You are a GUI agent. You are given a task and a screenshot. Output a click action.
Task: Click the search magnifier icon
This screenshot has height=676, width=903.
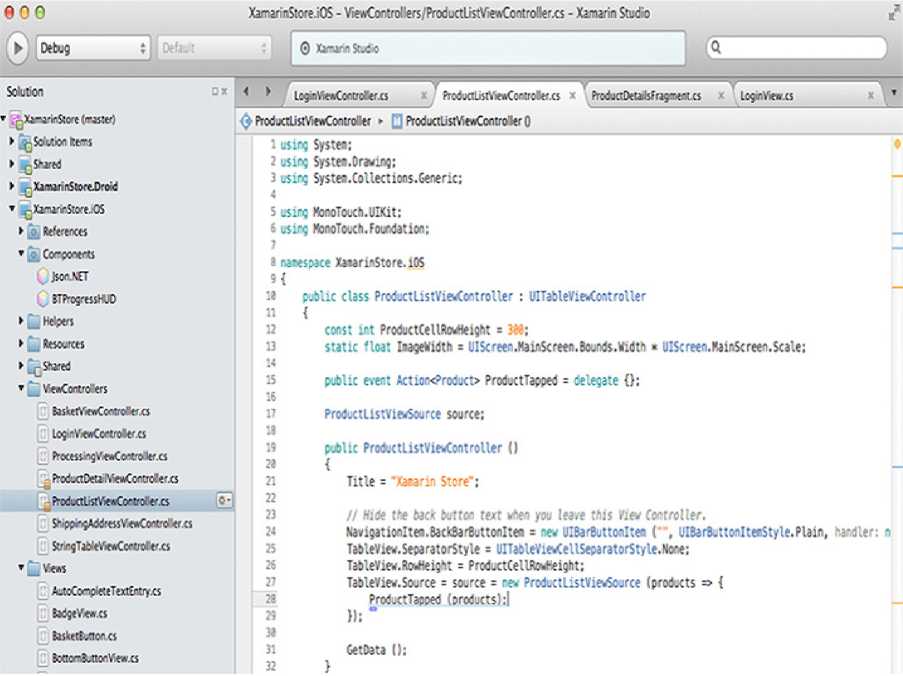[x=716, y=48]
